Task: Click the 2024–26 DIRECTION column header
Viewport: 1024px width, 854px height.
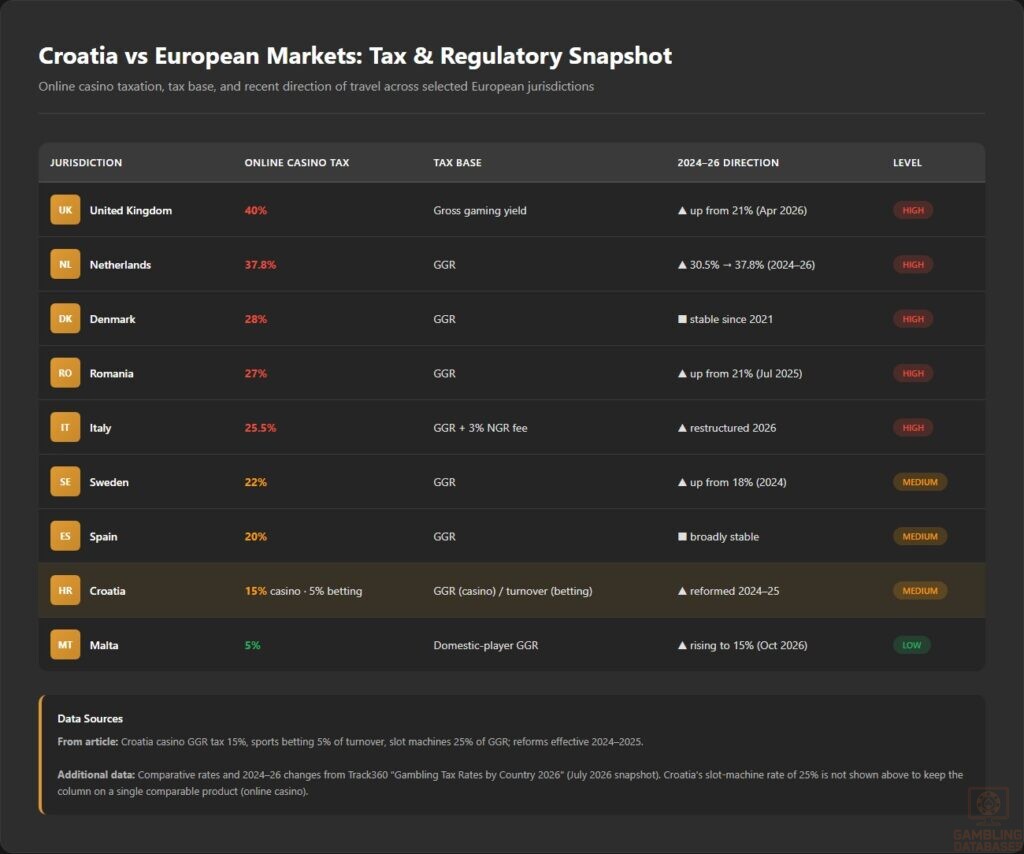Action: coord(728,163)
